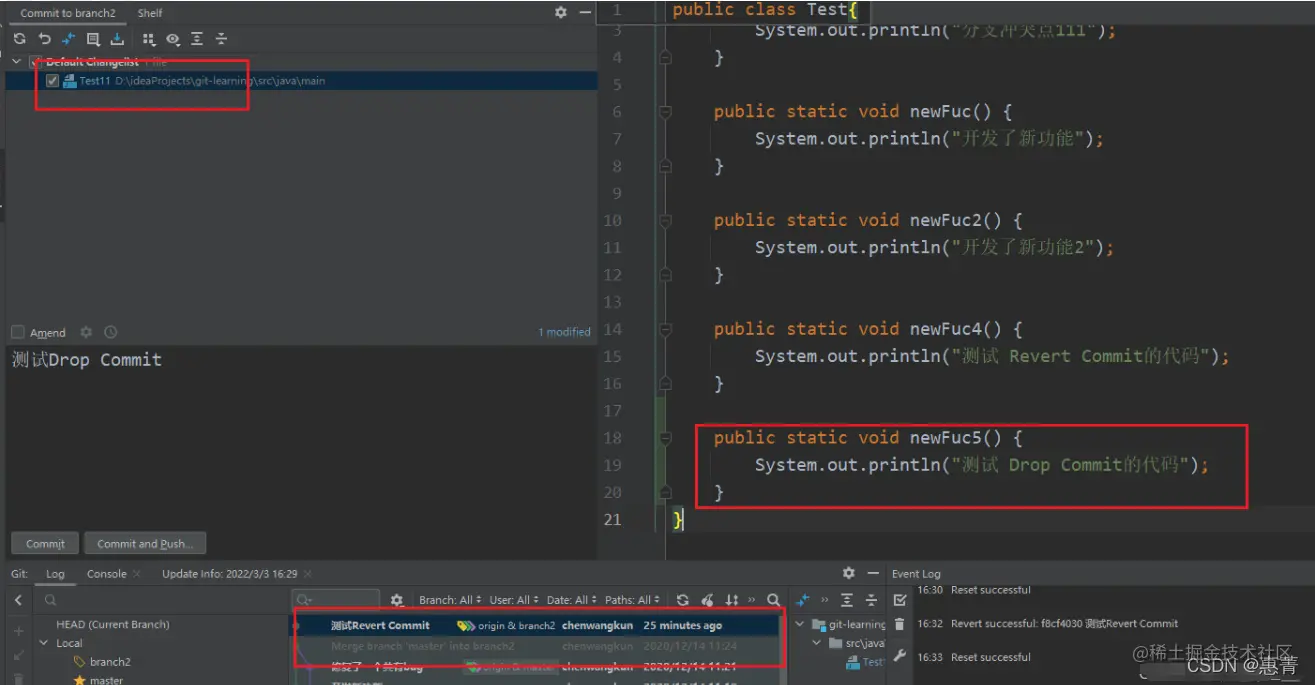1315x685 pixels.
Task: Click the Commit and Push button
Action: coord(145,543)
